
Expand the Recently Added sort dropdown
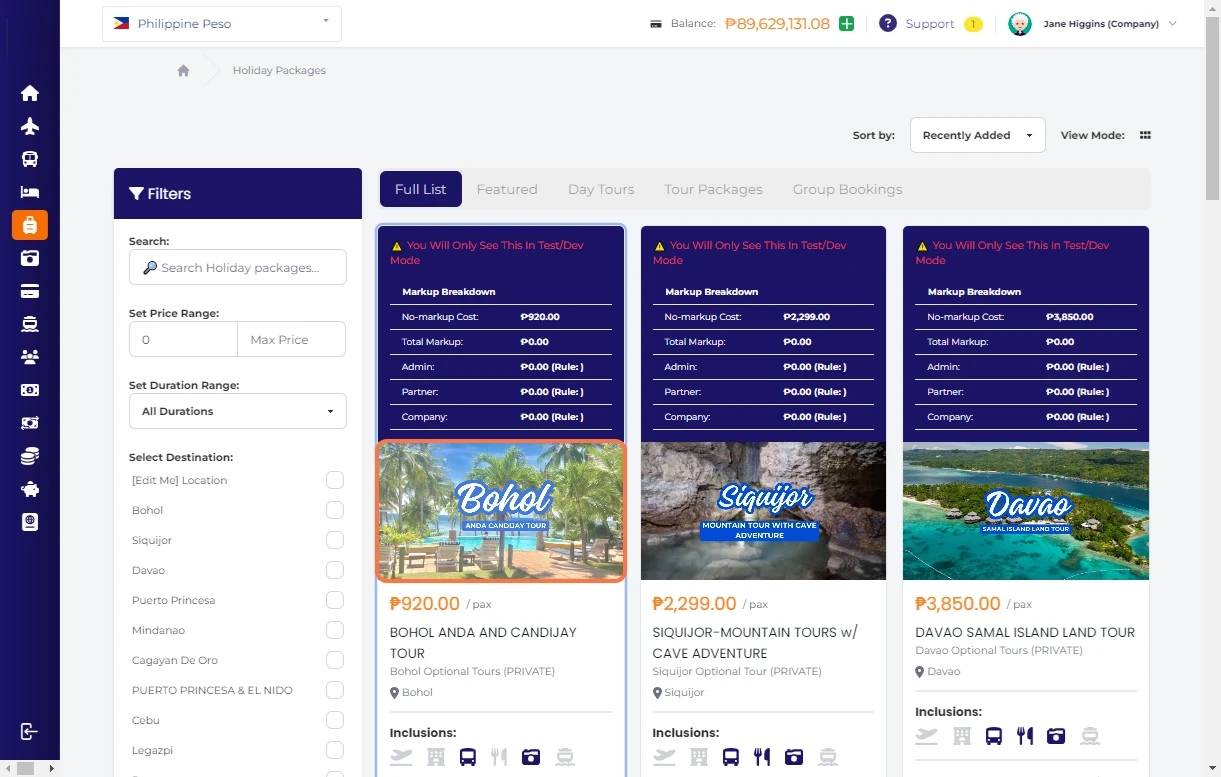976,135
